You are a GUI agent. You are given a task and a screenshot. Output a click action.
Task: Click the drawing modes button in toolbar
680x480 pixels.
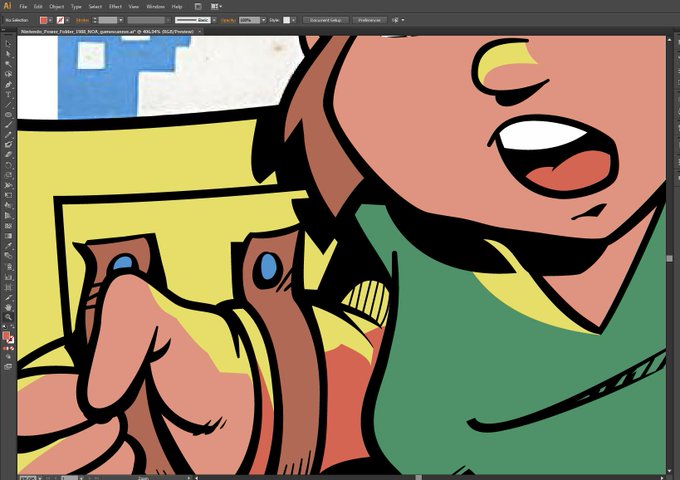[8, 357]
